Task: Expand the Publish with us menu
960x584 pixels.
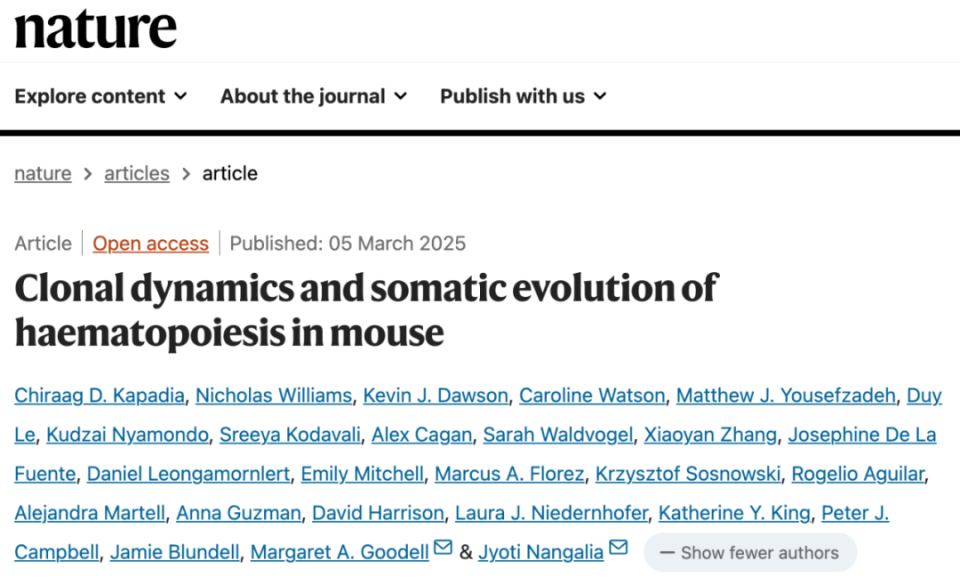Action: [523, 96]
